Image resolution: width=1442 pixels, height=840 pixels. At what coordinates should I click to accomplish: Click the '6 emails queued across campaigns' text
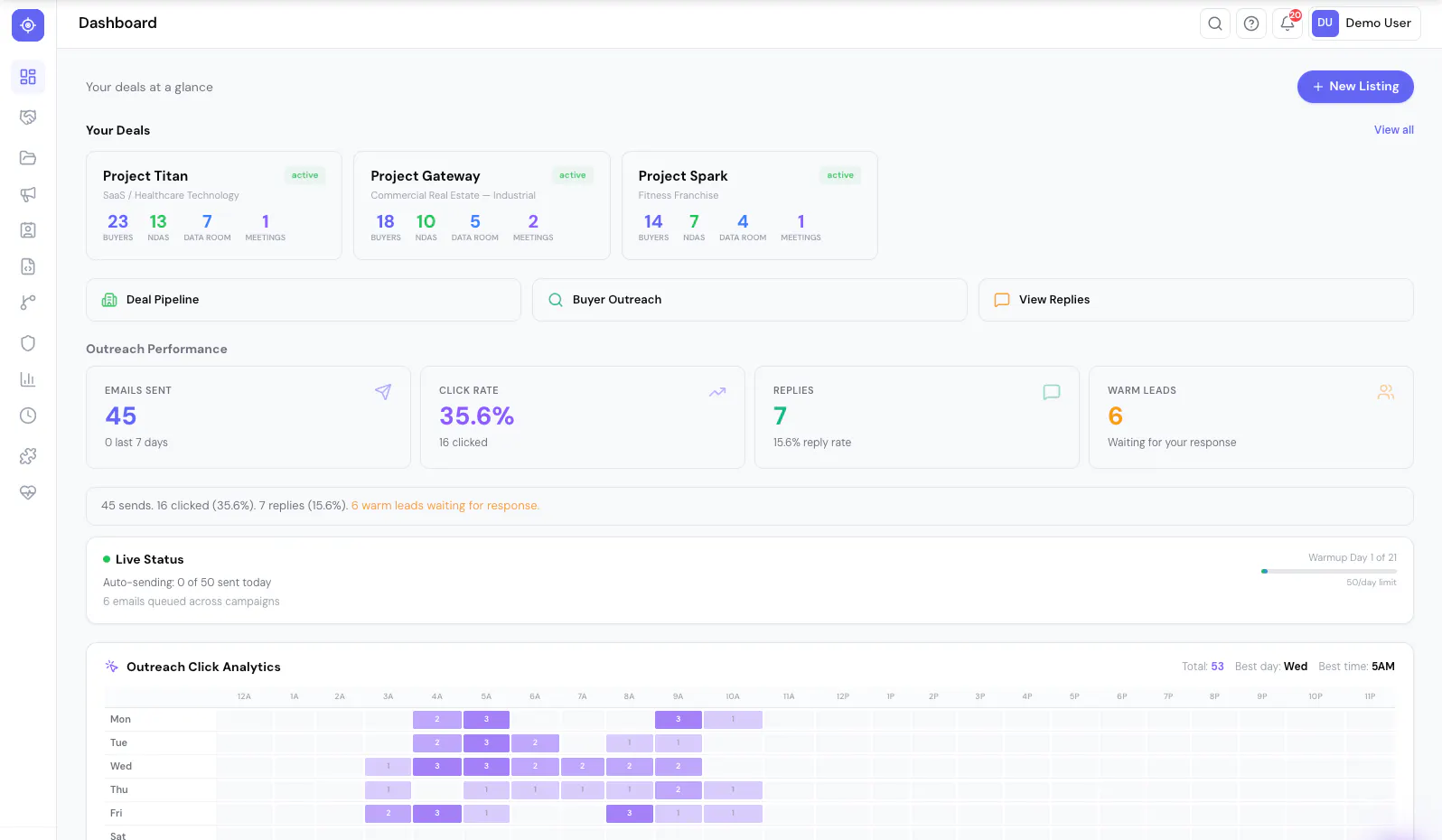192,602
